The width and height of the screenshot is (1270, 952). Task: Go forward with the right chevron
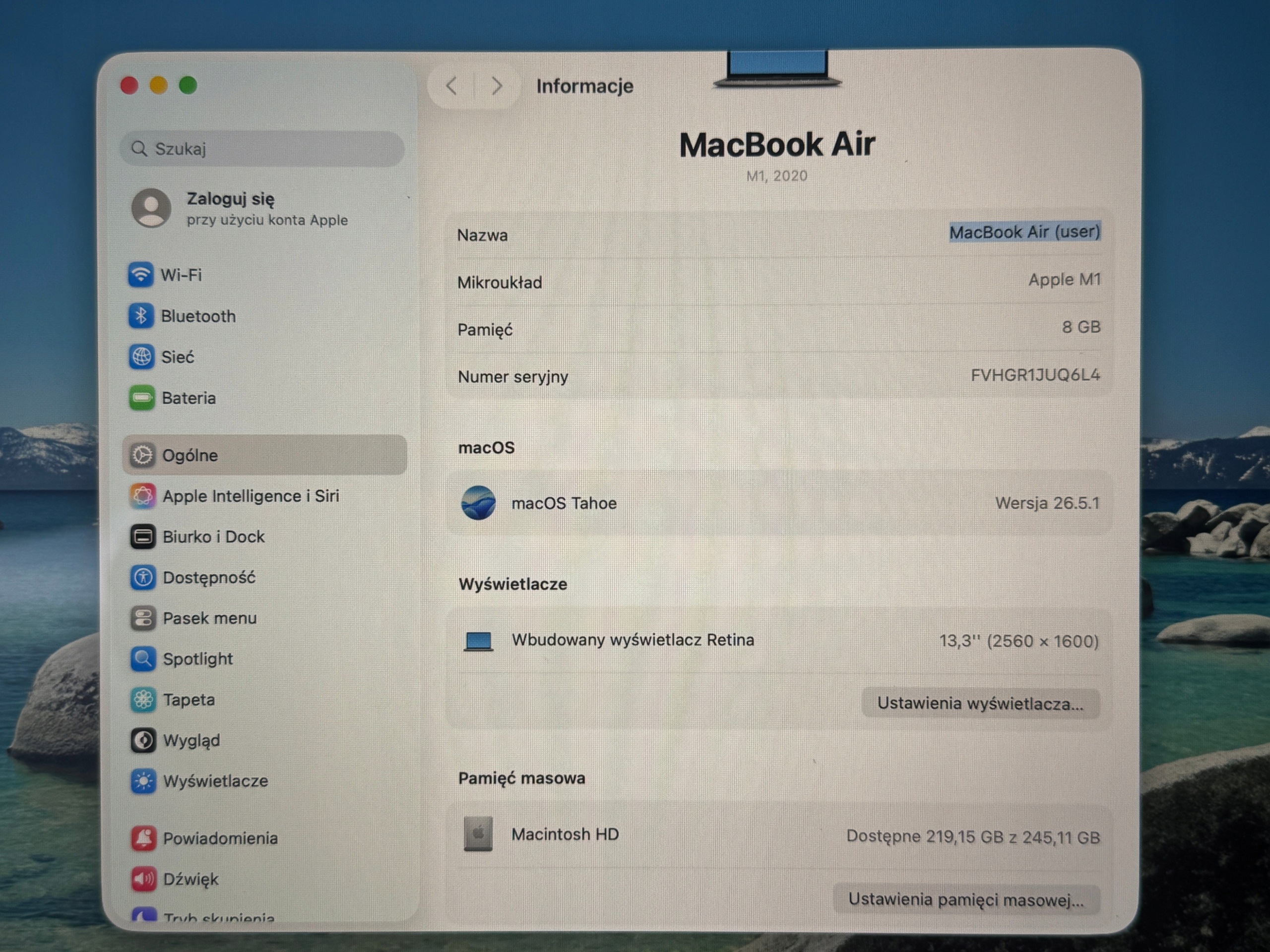coord(497,86)
